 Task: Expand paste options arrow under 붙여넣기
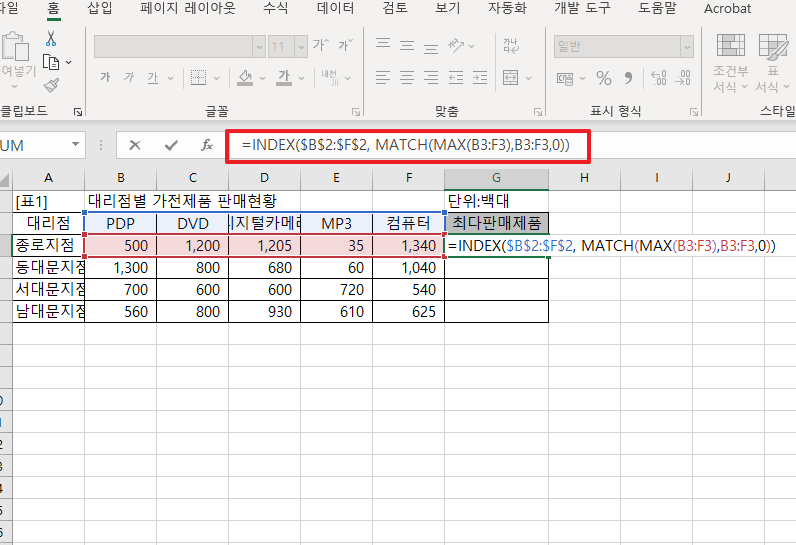[x=14, y=86]
